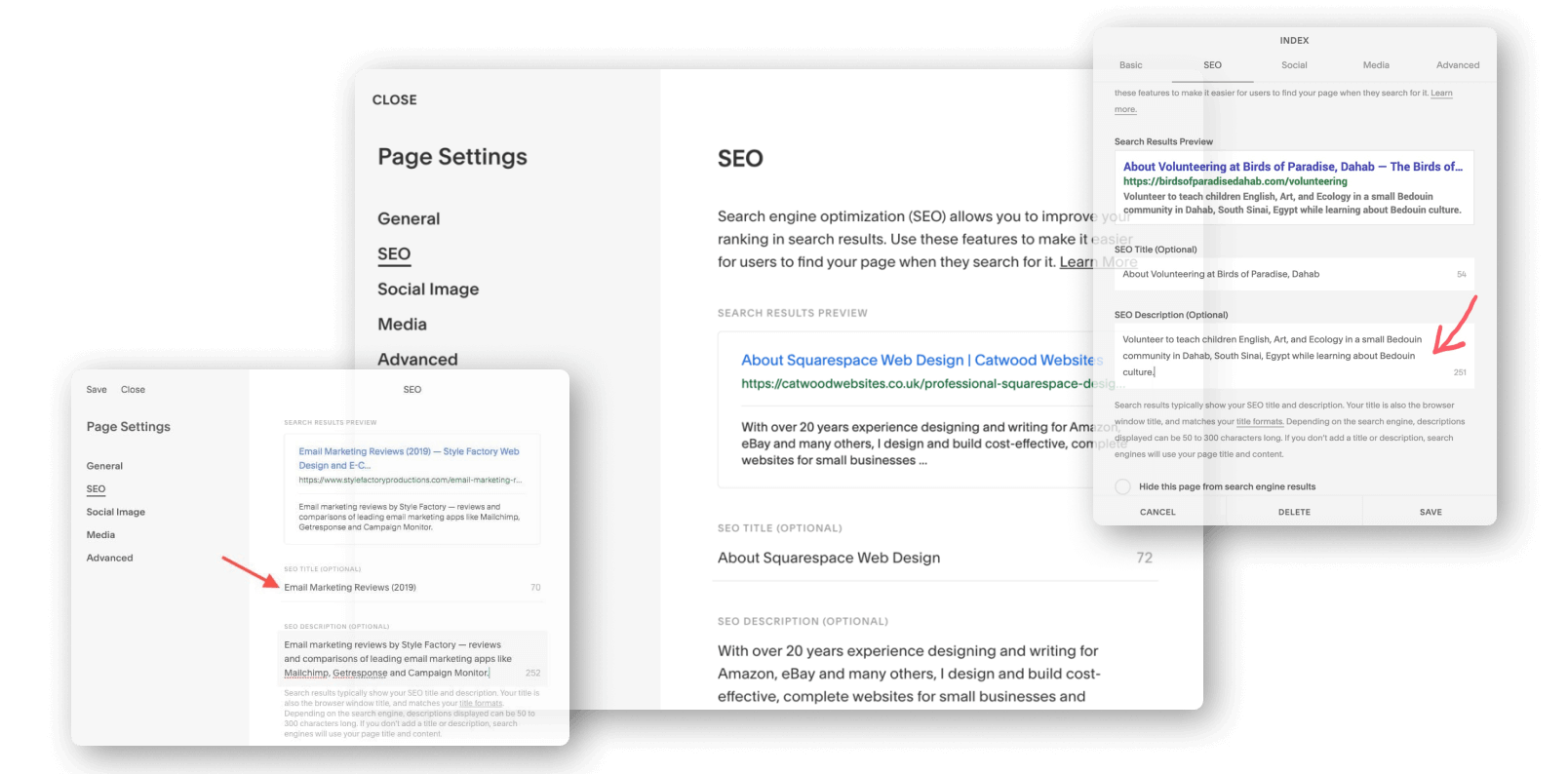Edit the 'With over 20 years experience' SEO description
The width and height of the screenshot is (1568, 774).
click(x=909, y=674)
